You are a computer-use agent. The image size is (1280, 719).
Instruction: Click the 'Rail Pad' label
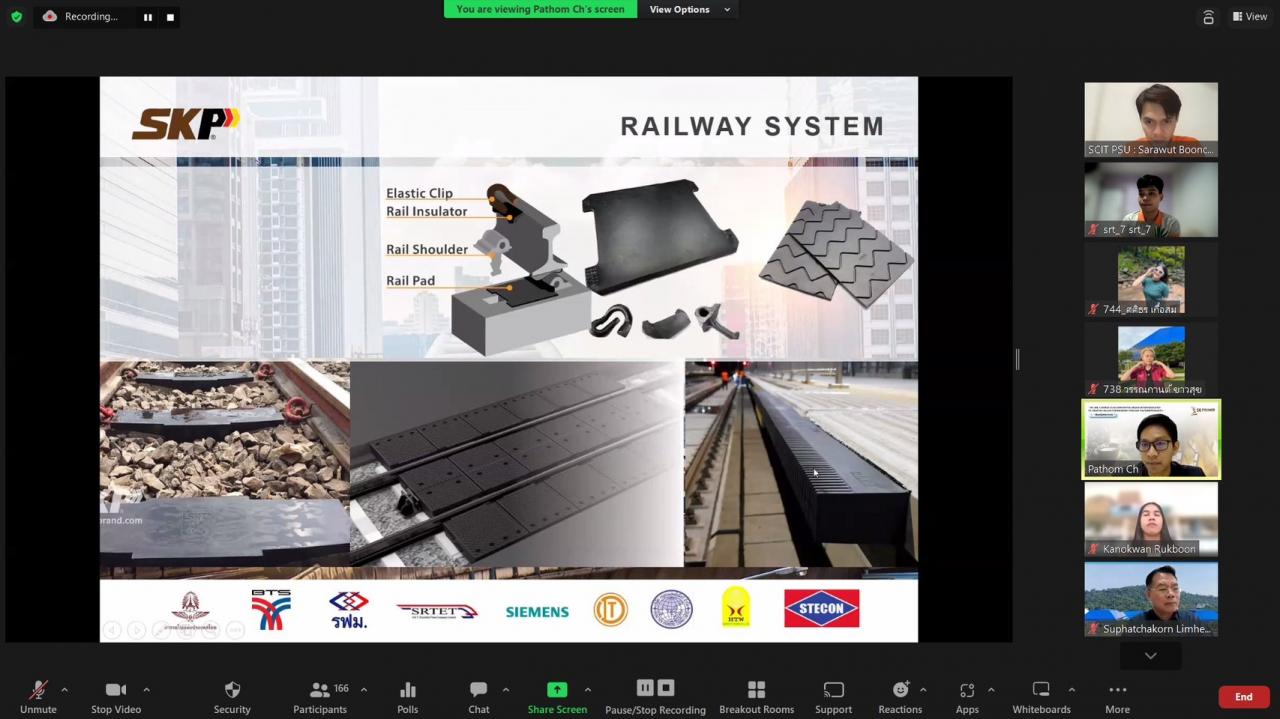(x=410, y=280)
